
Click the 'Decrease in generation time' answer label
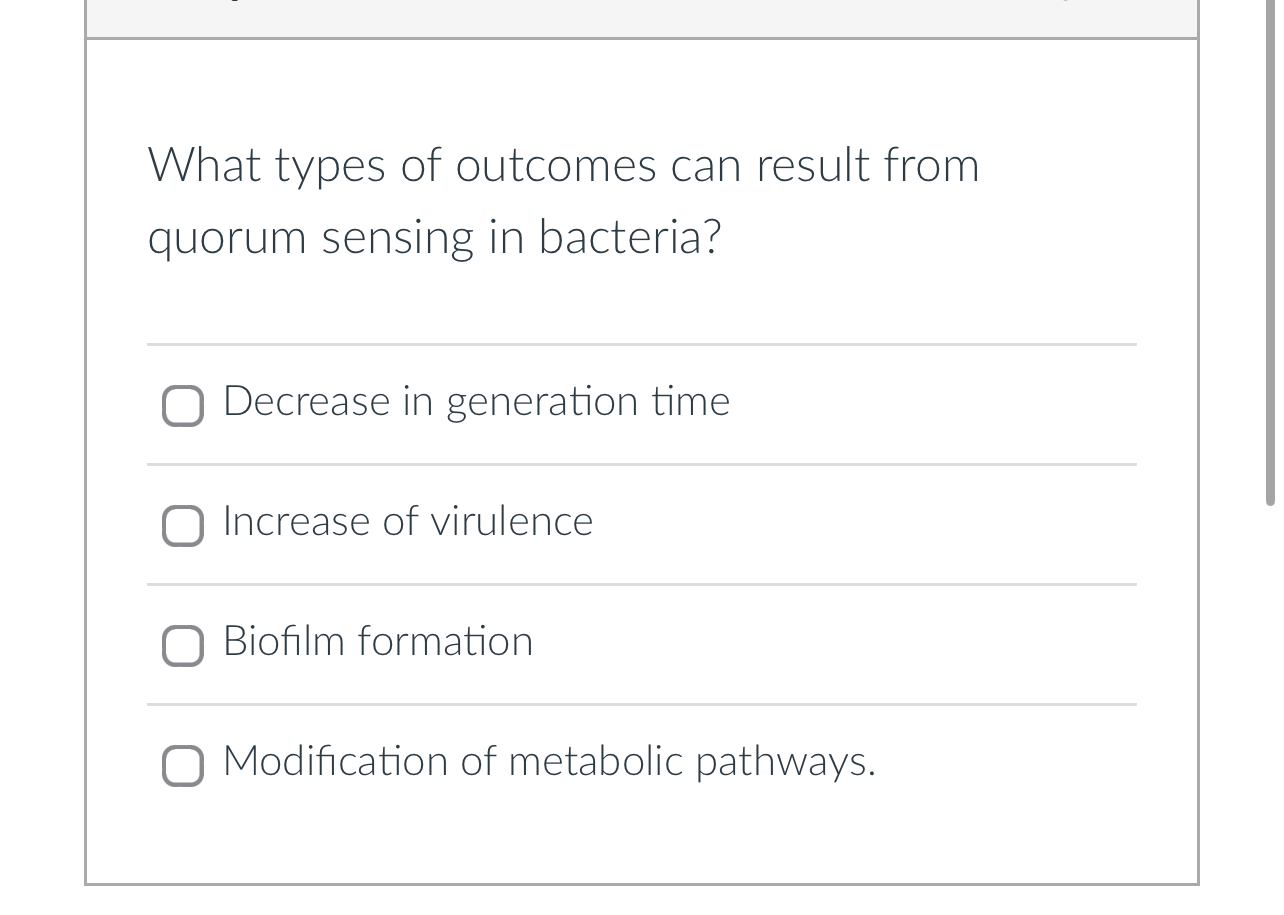coord(476,402)
